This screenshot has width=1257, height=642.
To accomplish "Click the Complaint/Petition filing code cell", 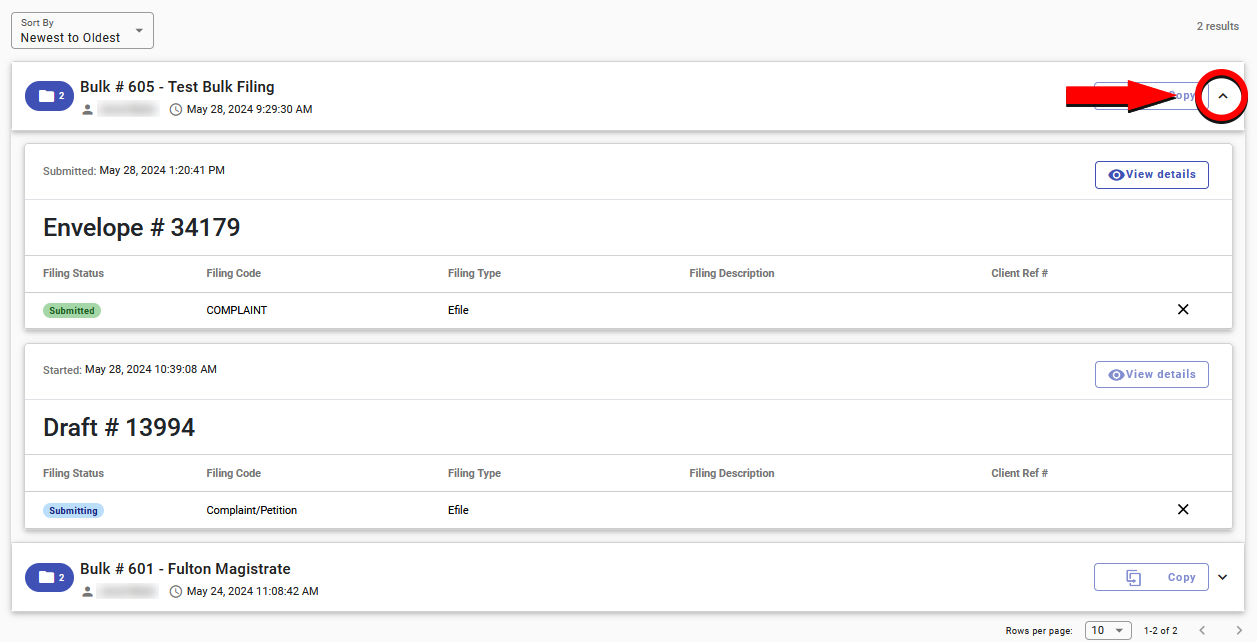I will [x=252, y=510].
